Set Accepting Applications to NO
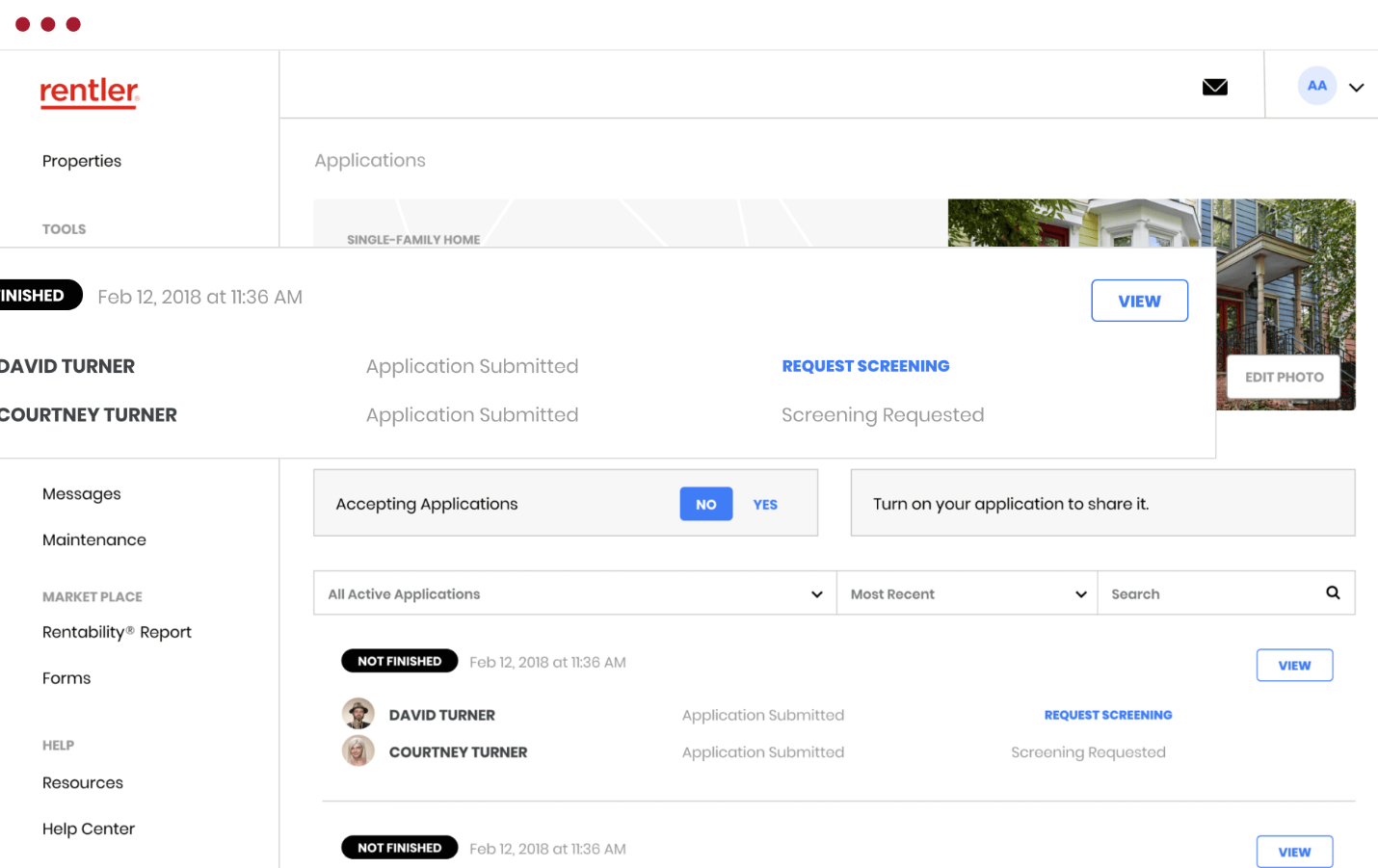The width and height of the screenshot is (1378, 868). tap(705, 504)
